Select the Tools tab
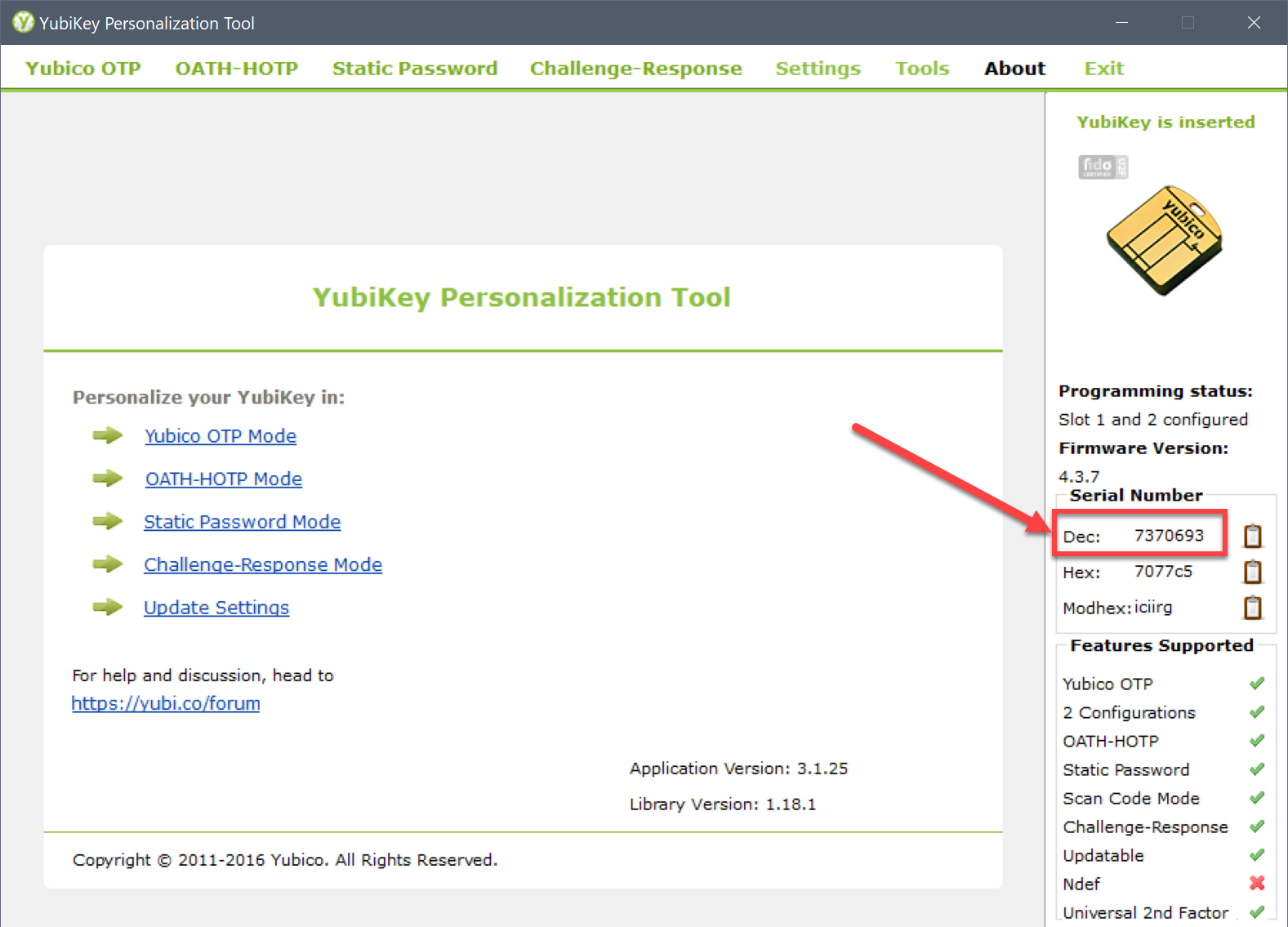1288x927 pixels. tap(922, 69)
